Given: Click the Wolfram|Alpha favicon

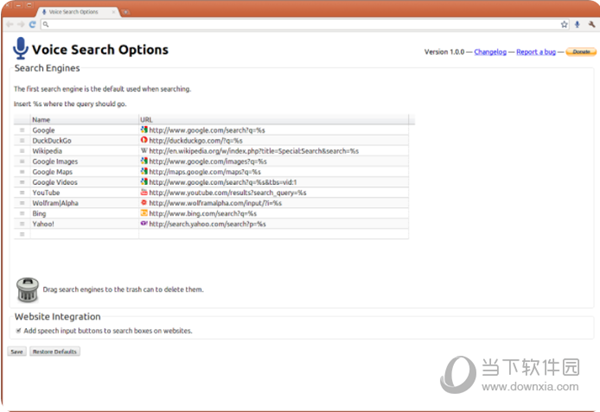Looking at the screenshot, I should pos(144,202).
